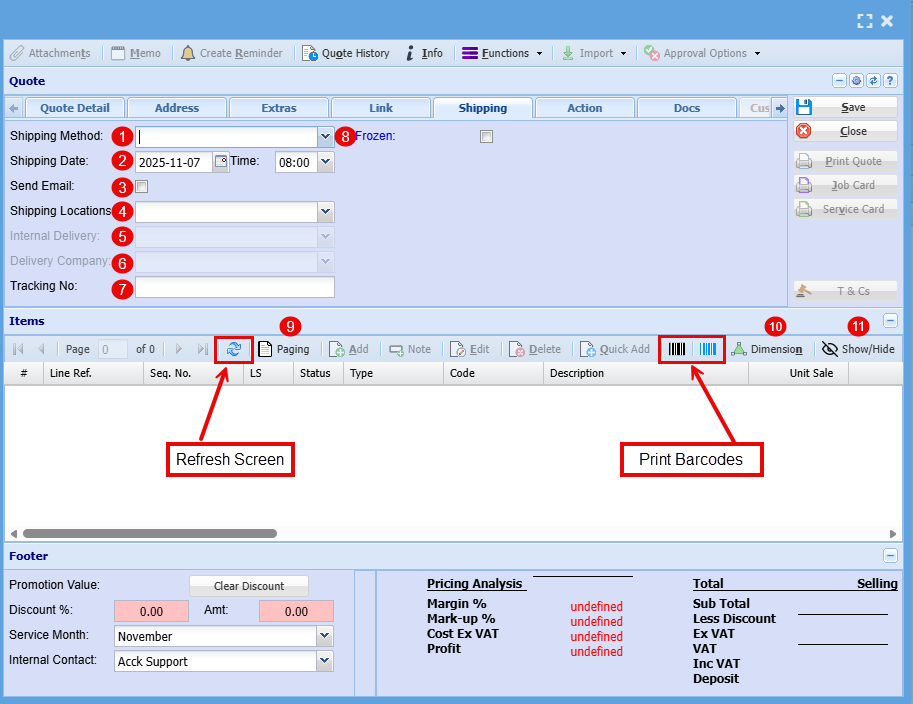Print barcodes with the black barcode icon
This screenshot has height=704, width=913.
point(677,349)
